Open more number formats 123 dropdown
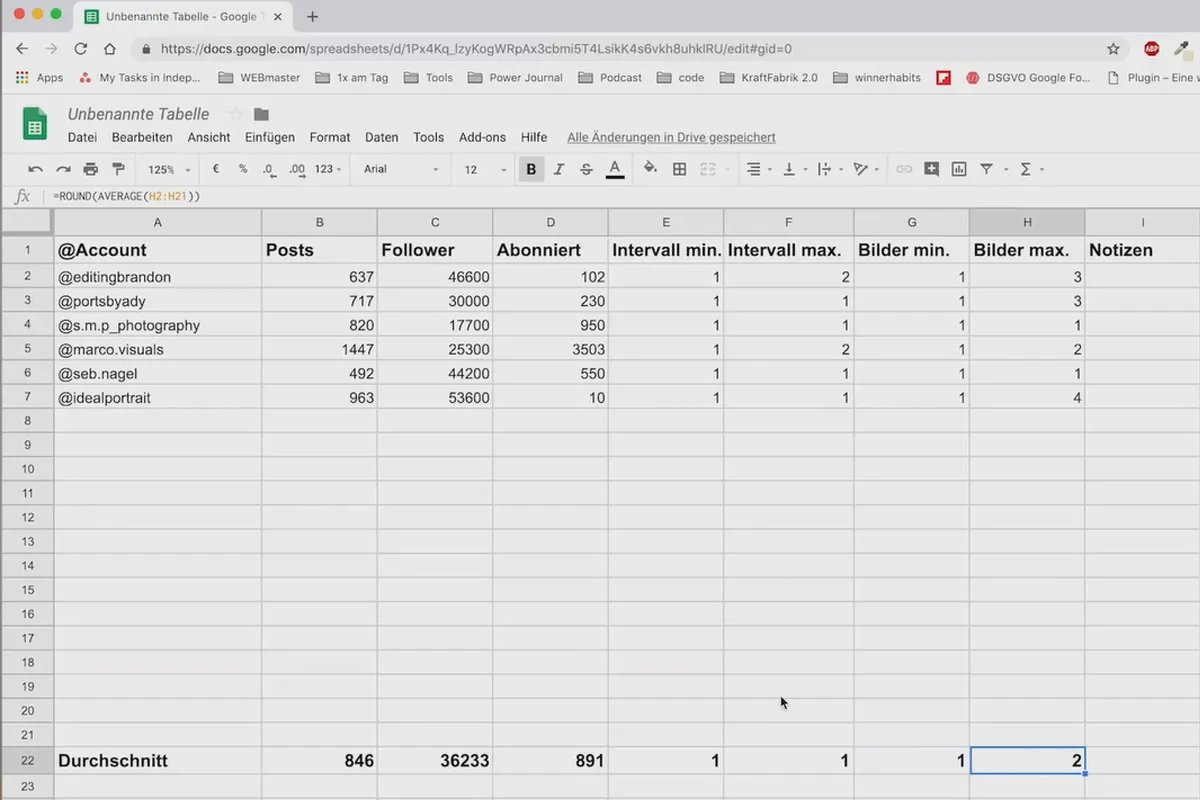The height and width of the screenshot is (800, 1200). click(328, 169)
